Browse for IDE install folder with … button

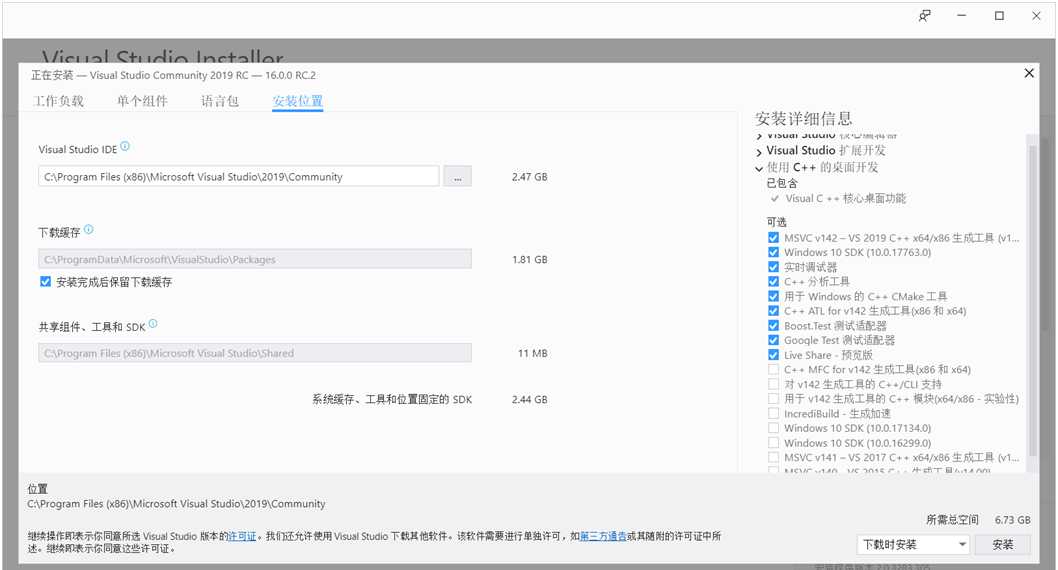click(x=457, y=177)
